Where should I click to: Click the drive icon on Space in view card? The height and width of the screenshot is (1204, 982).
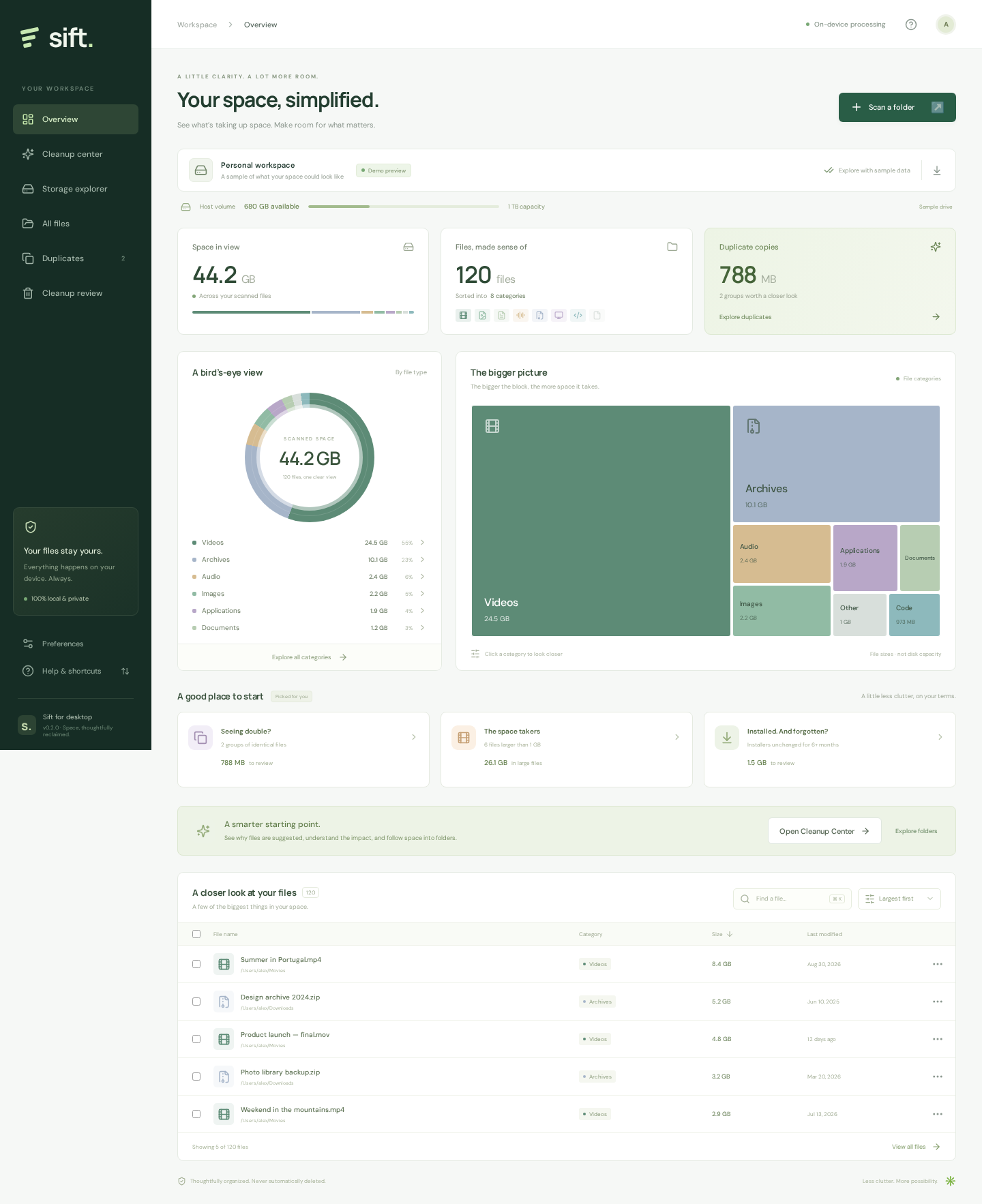pos(408,247)
